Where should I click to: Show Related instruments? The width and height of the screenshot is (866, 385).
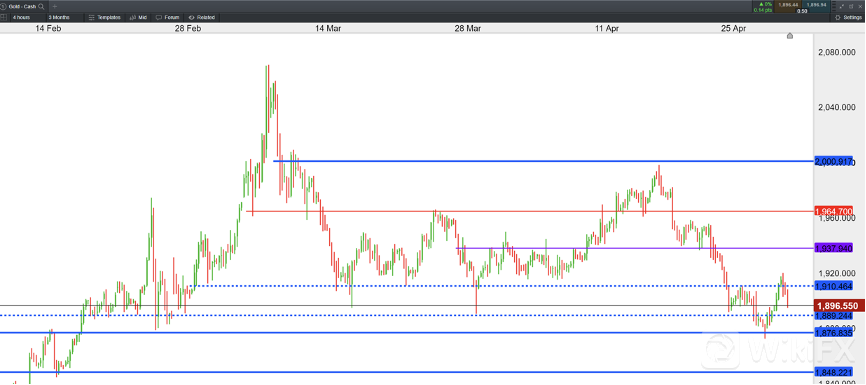coord(202,17)
